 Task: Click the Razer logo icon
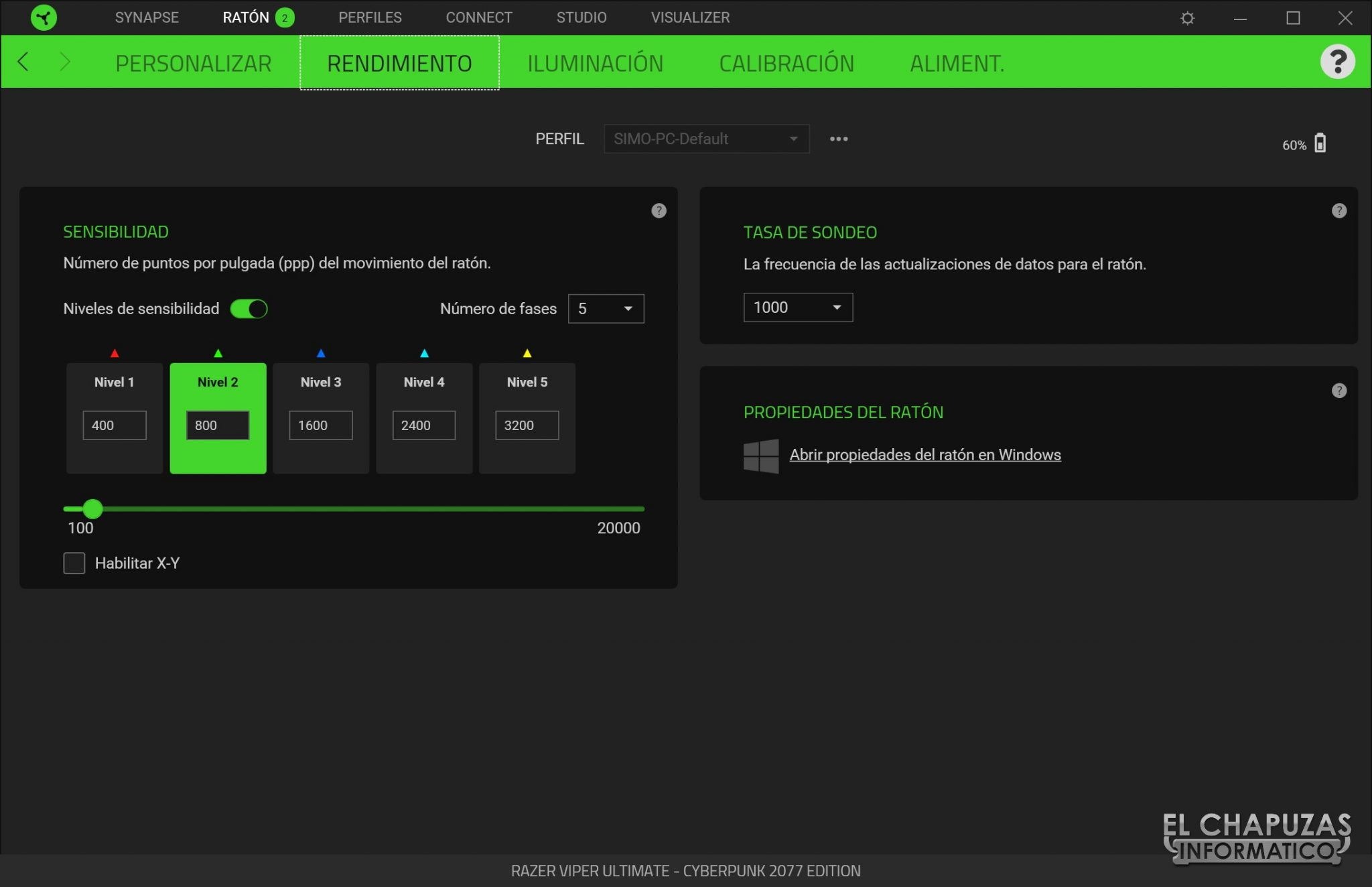click(44, 17)
